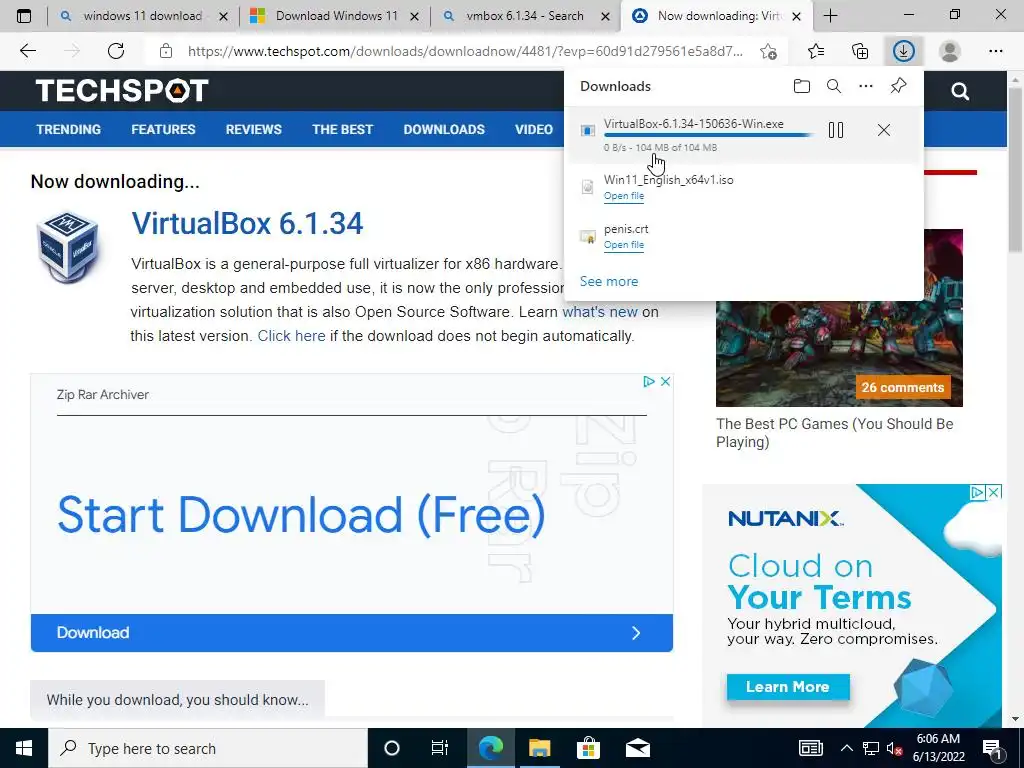Open the what's new link
The width and height of the screenshot is (1024, 768).
pos(600,312)
